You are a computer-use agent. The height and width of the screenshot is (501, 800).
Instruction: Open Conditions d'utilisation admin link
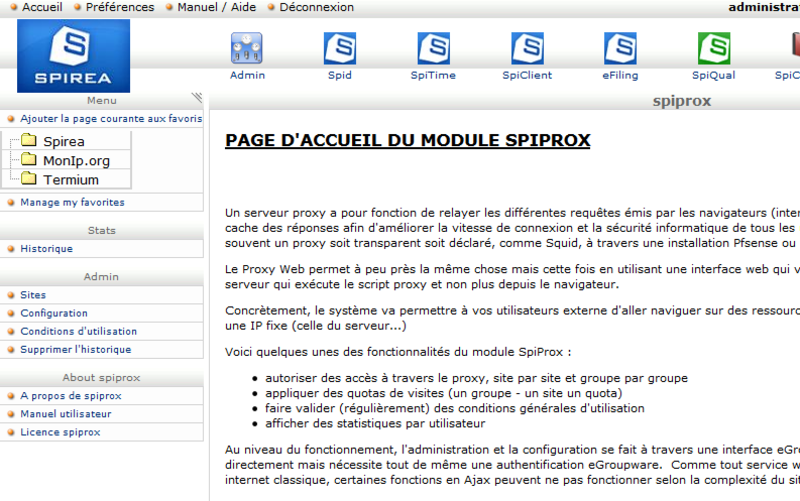(79, 331)
